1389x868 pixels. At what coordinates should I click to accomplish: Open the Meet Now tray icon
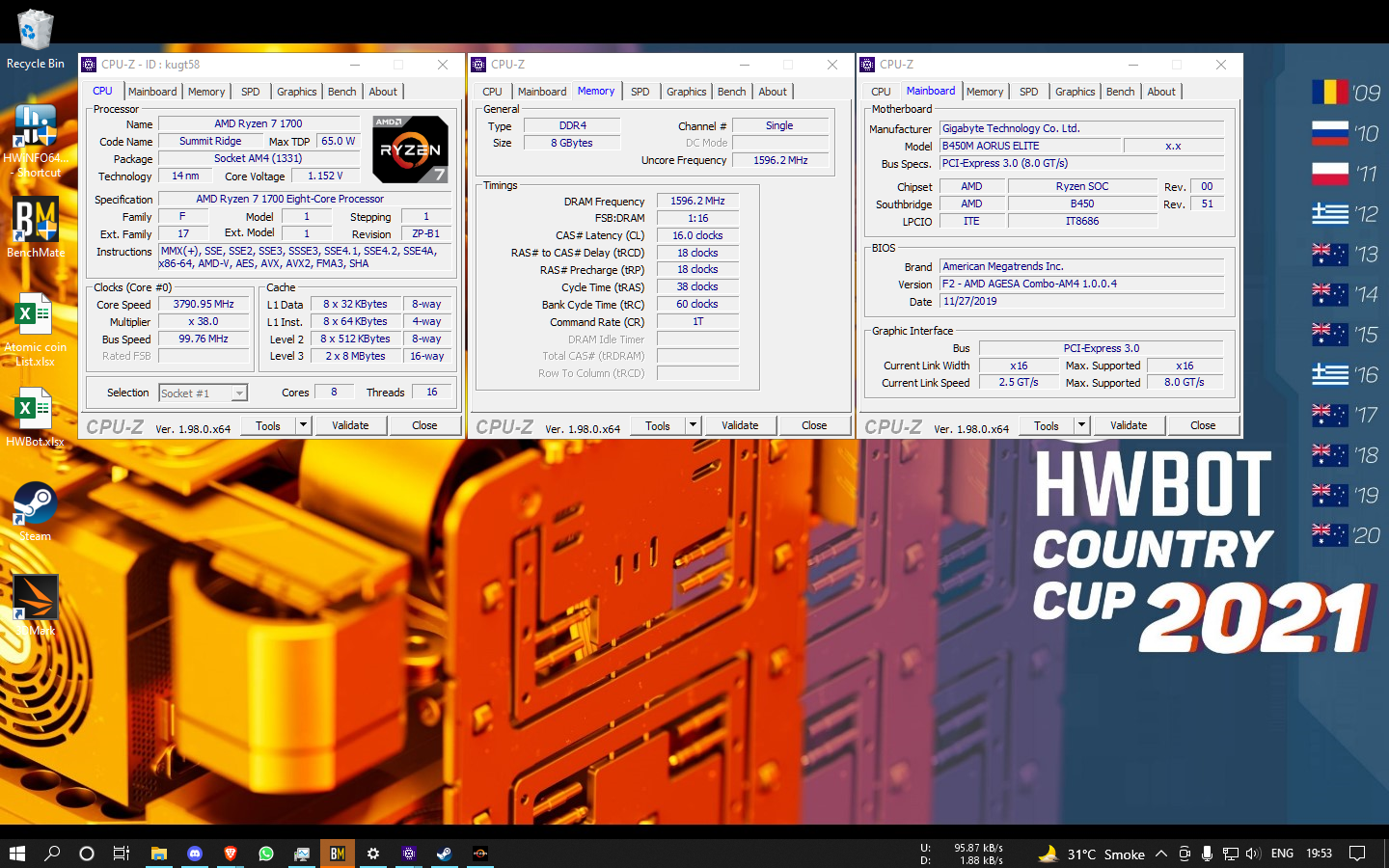click(1185, 854)
